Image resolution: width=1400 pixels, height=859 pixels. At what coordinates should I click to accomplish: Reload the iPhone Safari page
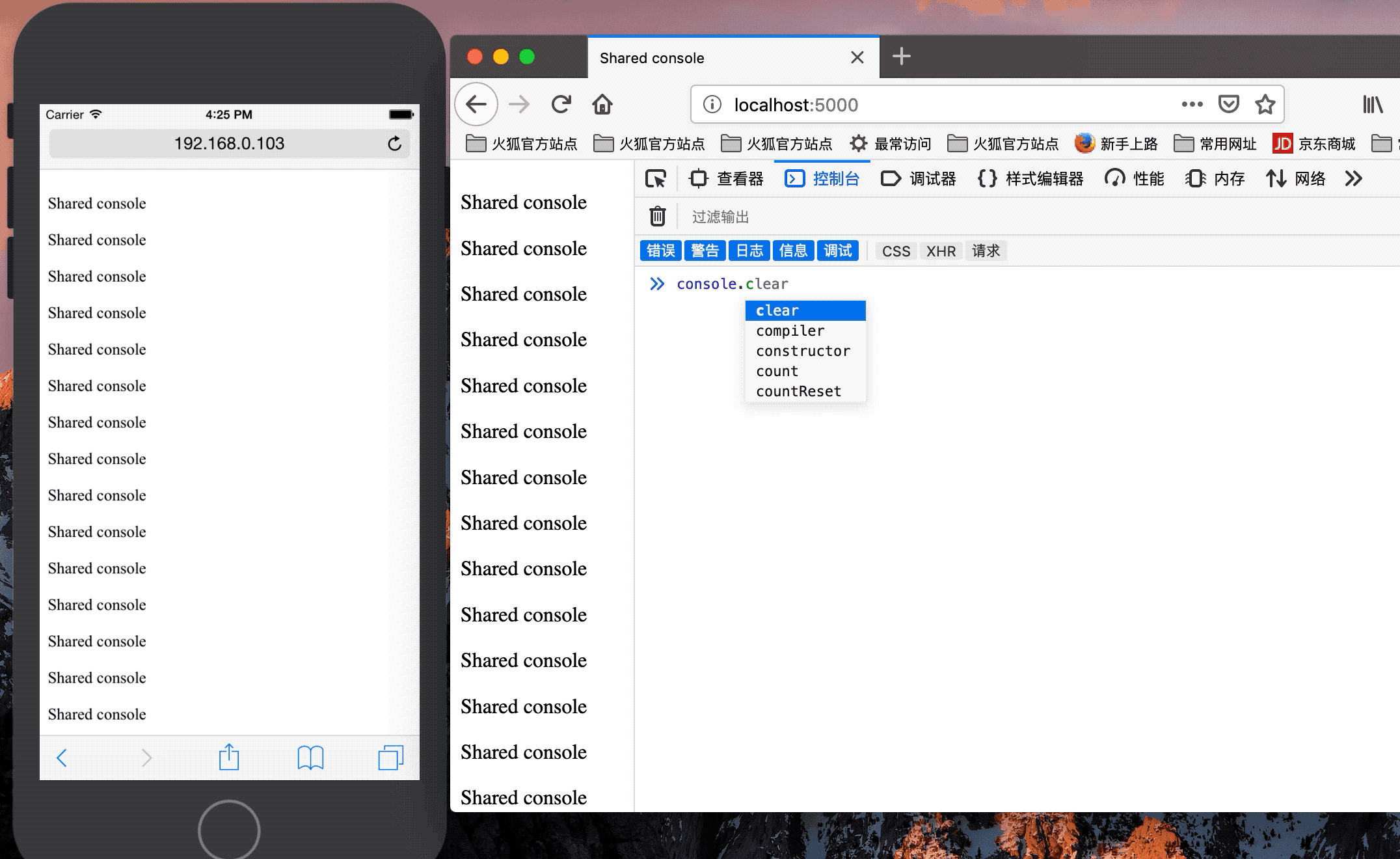[x=394, y=144]
